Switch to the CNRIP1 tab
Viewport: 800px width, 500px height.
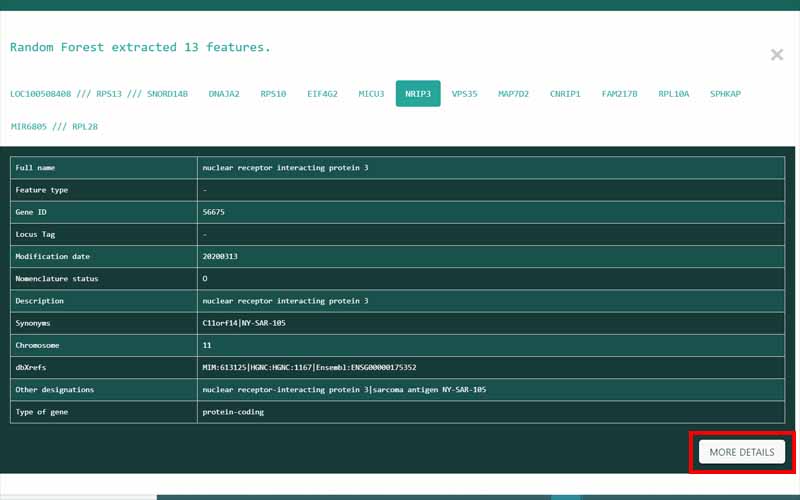565,94
